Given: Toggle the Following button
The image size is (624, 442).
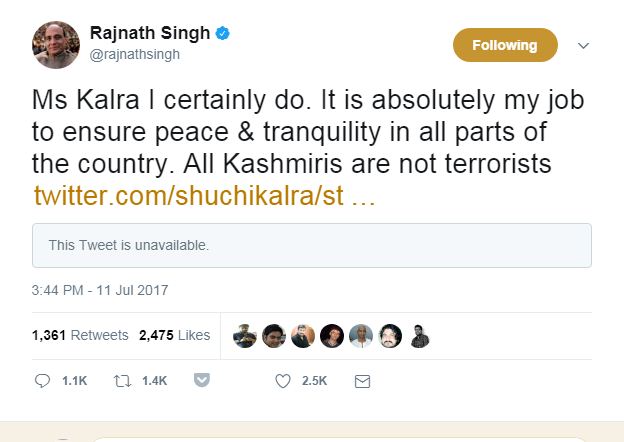Looking at the screenshot, I should pyautogui.click(x=505, y=45).
